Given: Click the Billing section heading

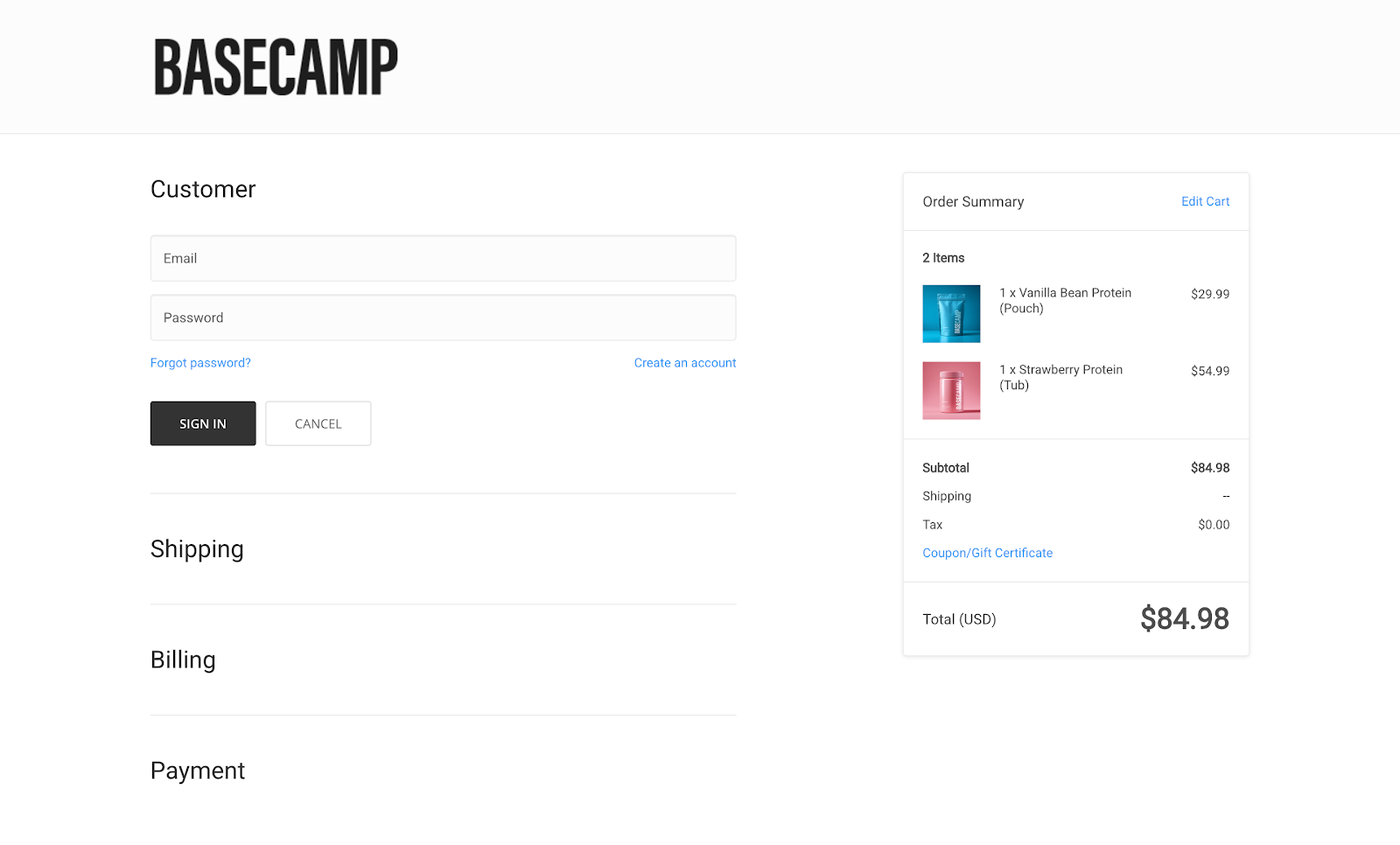Looking at the screenshot, I should 183,660.
